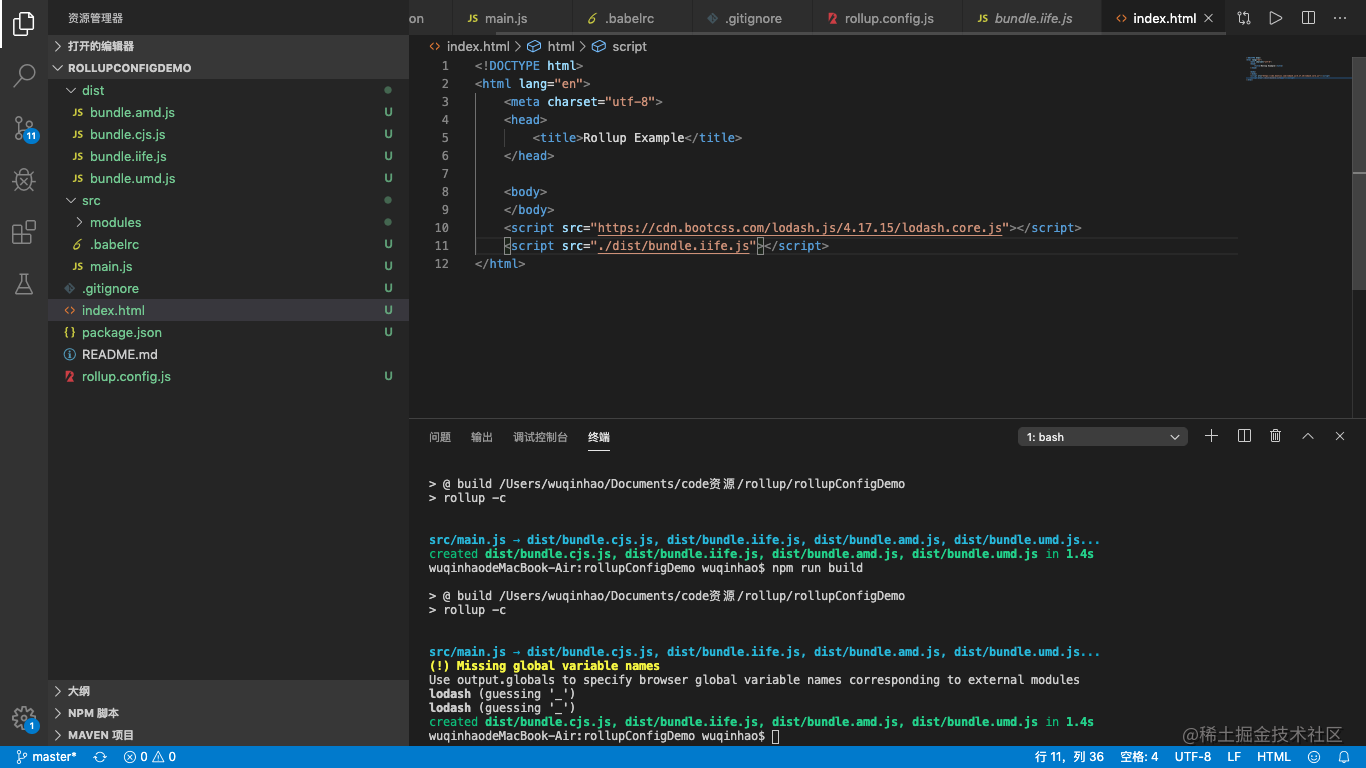1366x768 pixels.
Task: Change language mode via HTML status item
Action: 1274,757
